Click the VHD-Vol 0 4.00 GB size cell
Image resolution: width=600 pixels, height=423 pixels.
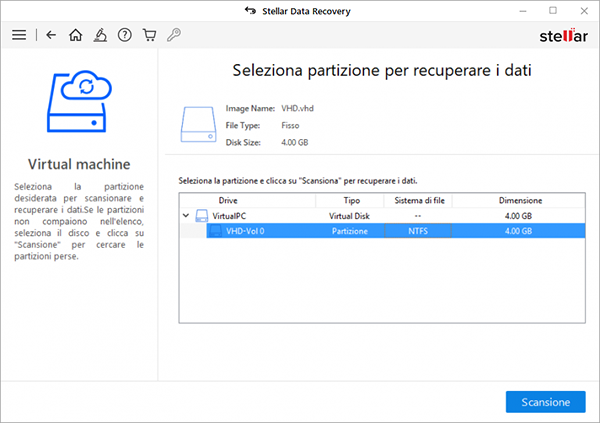coord(518,231)
